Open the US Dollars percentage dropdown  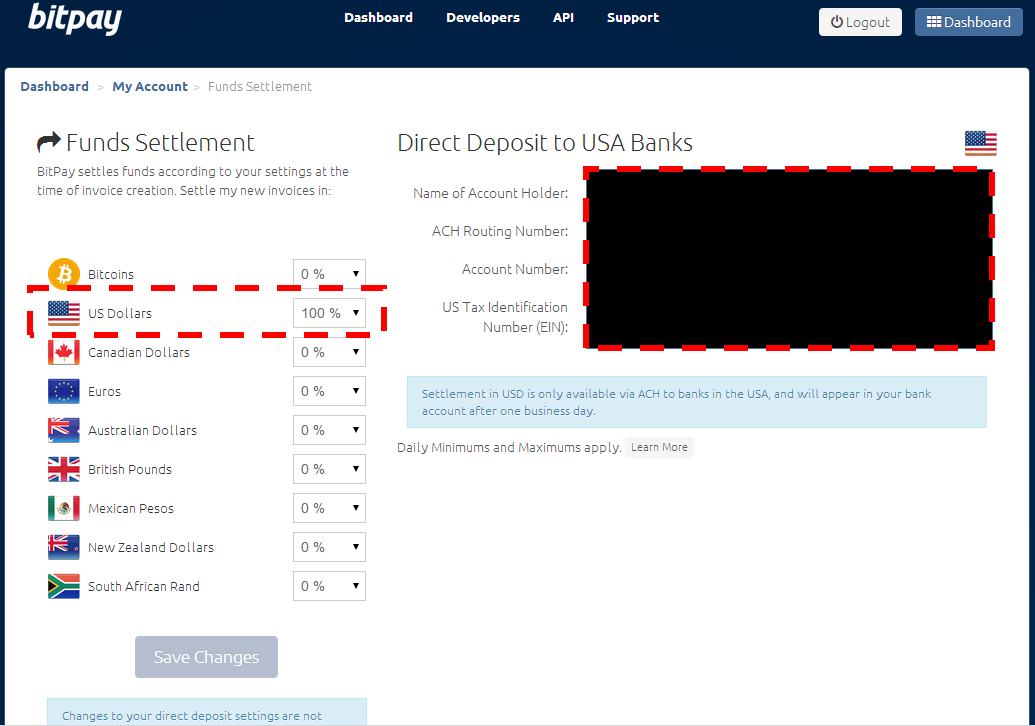point(329,313)
